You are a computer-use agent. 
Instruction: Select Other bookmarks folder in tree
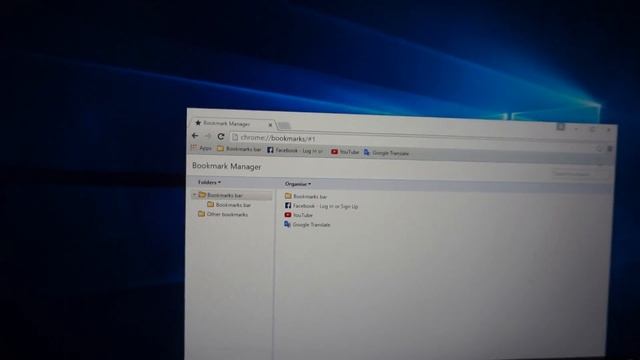(223, 214)
